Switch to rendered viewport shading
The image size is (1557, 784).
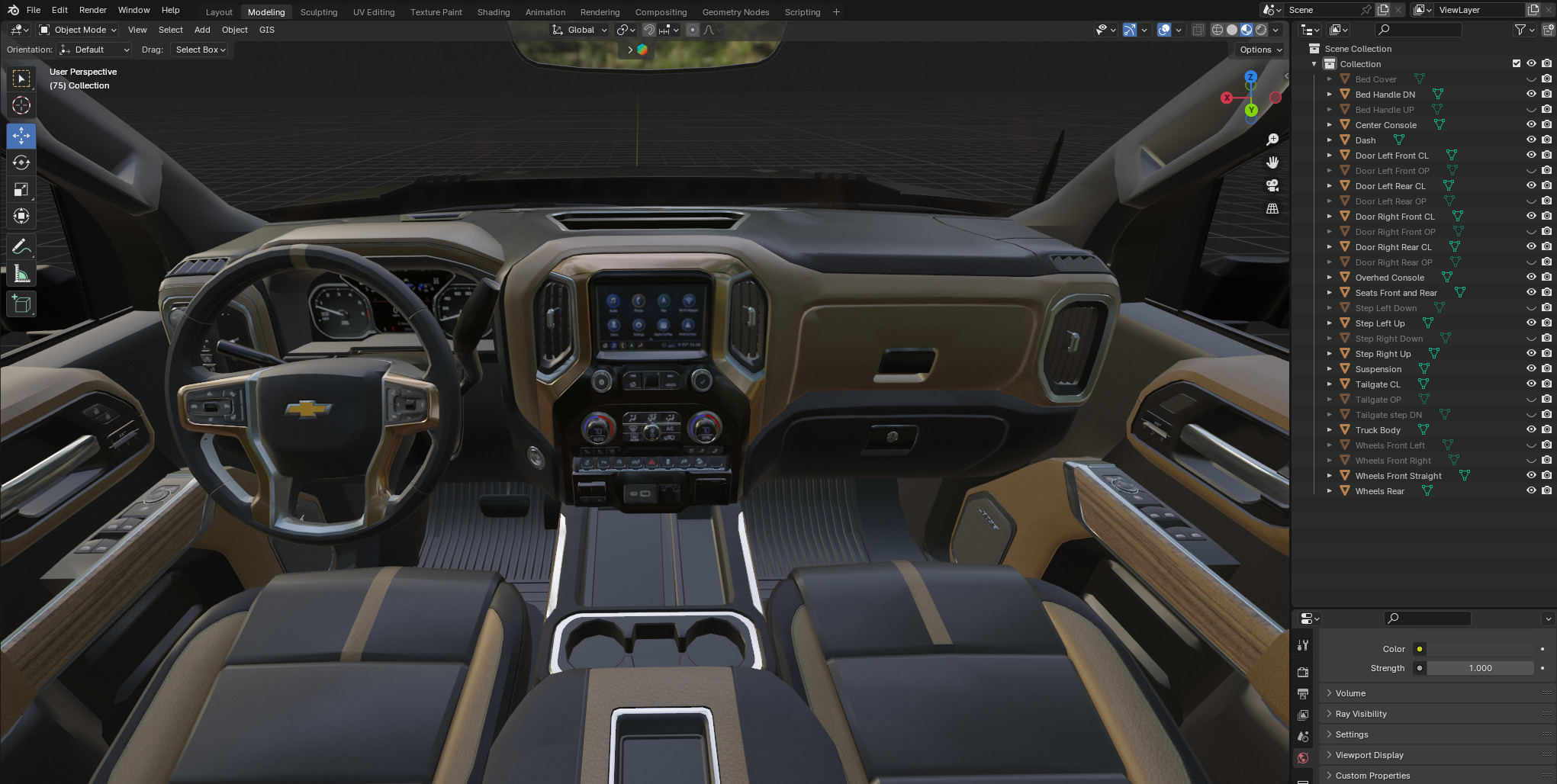click(1261, 30)
